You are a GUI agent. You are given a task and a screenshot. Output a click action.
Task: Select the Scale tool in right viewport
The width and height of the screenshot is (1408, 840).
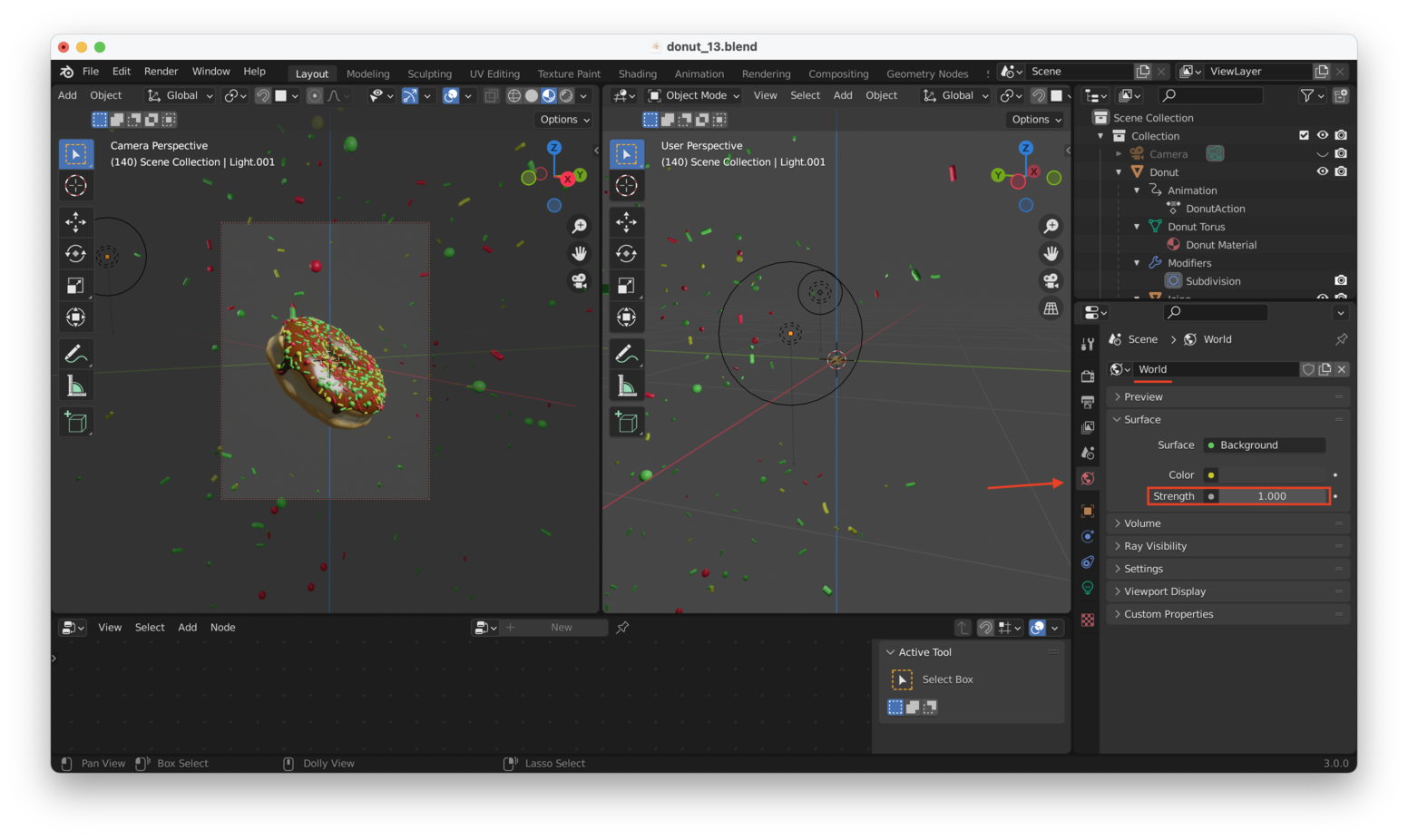[626, 286]
